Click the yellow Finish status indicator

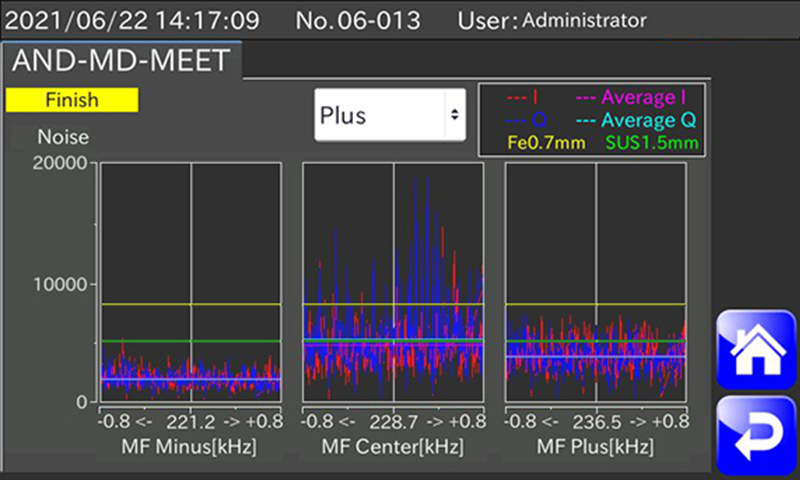72,99
